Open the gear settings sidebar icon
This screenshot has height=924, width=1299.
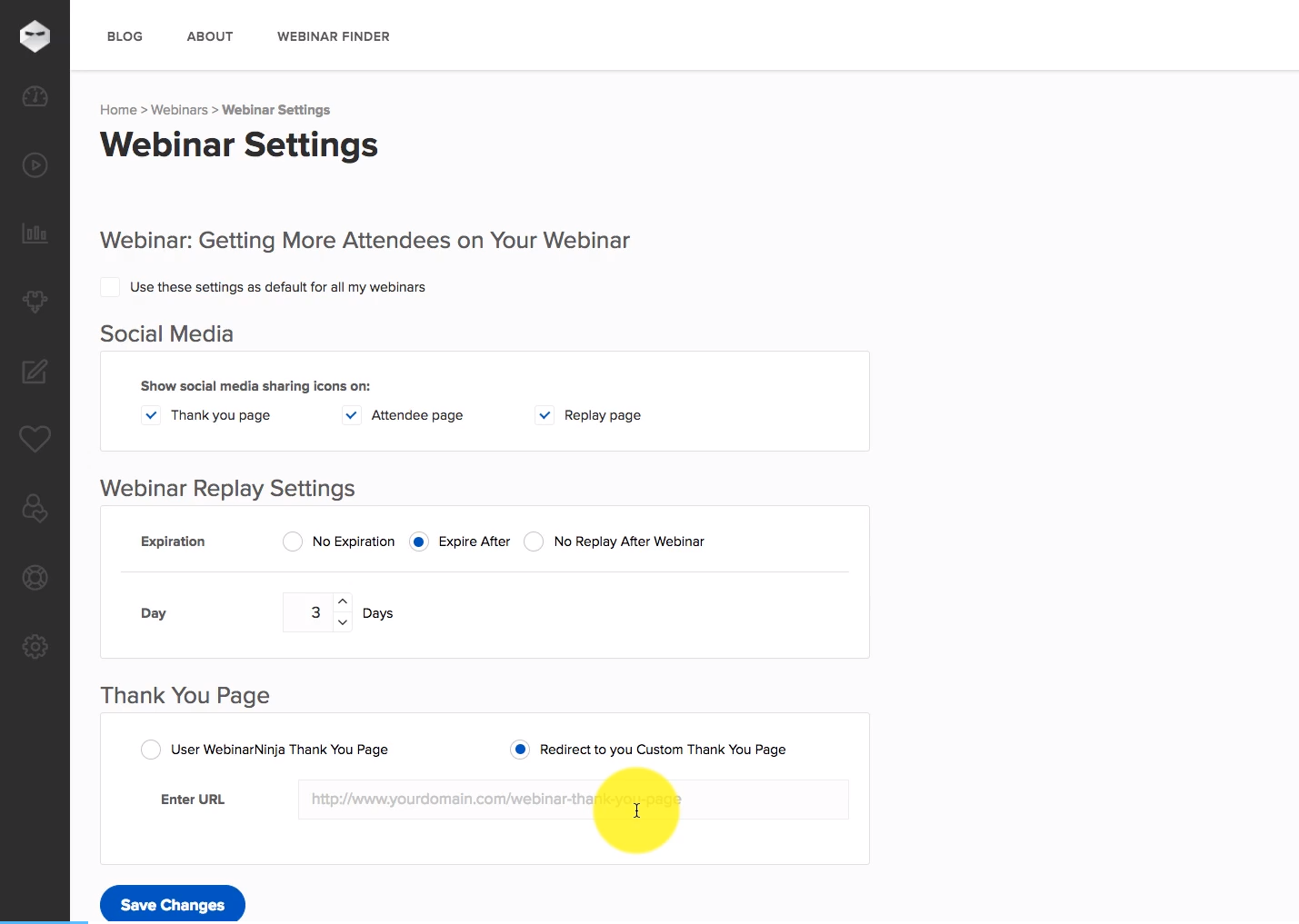pyautogui.click(x=35, y=647)
